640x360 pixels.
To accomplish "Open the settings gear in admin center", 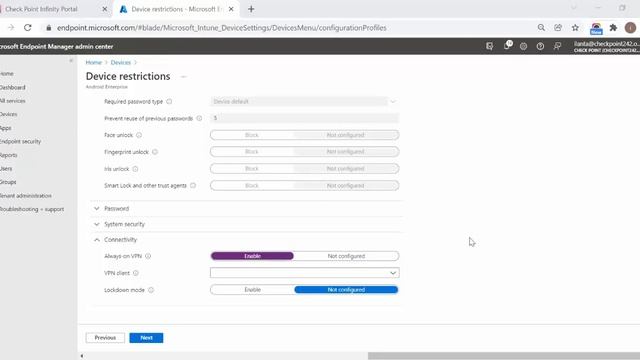I will click(523, 47).
